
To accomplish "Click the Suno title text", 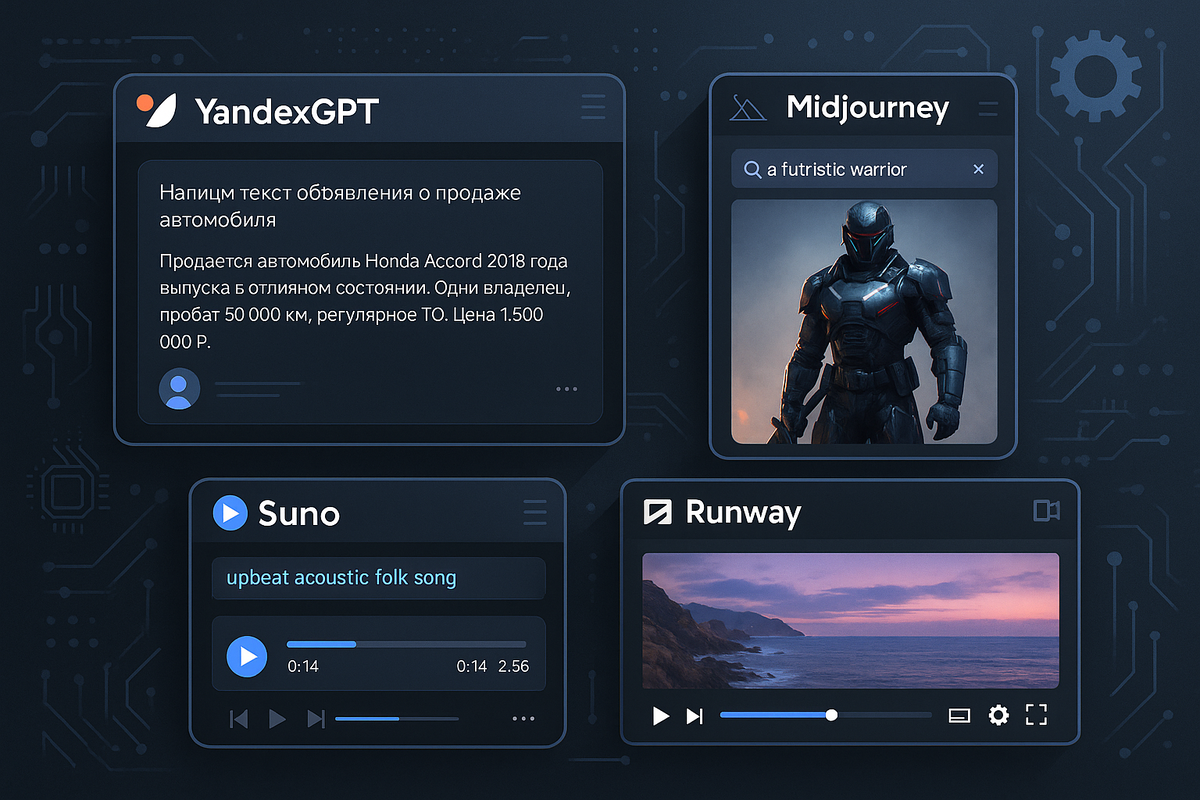I will coord(299,513).
